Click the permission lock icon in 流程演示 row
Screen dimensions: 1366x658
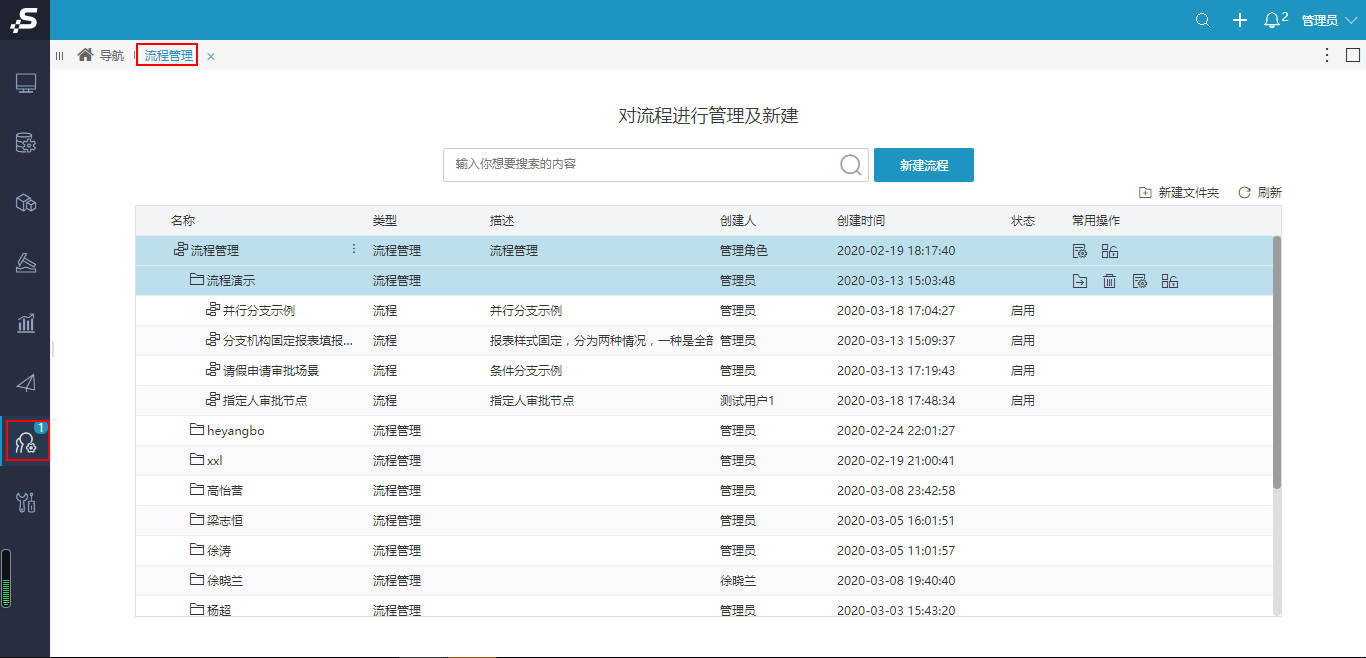coord(1170,281)
